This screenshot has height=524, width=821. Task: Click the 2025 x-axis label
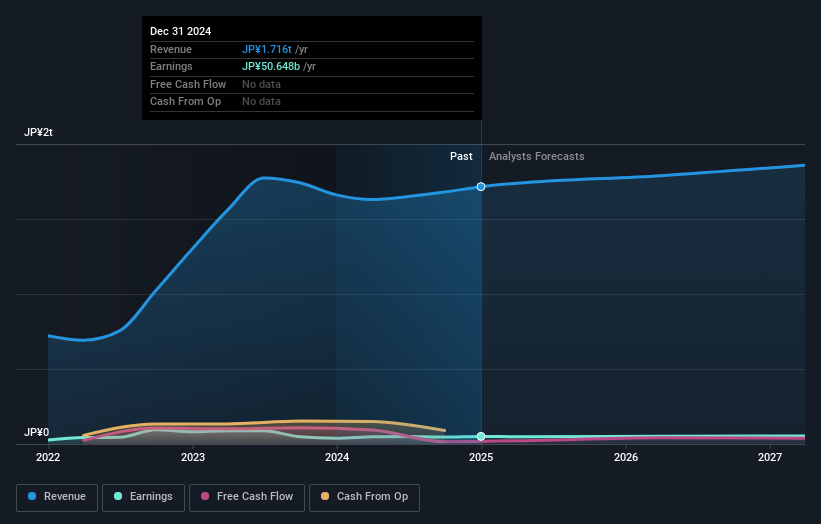tap(481, 458)
